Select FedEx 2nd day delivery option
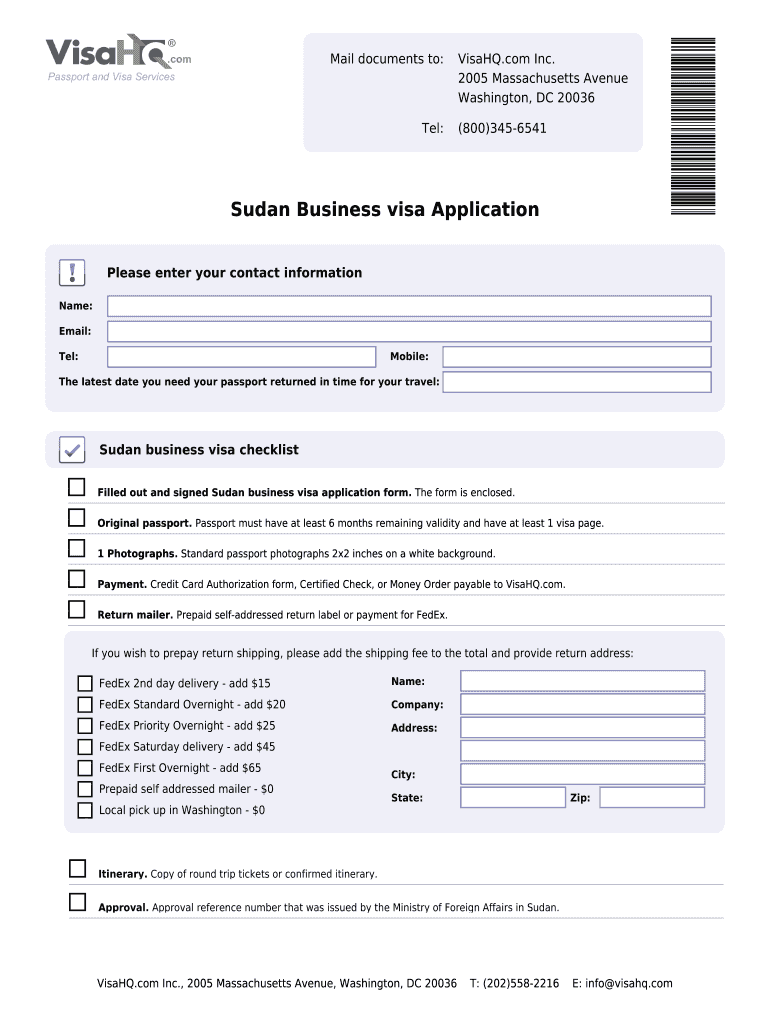The width and height of the screenshot is (770, 1024). click(85, 684)
